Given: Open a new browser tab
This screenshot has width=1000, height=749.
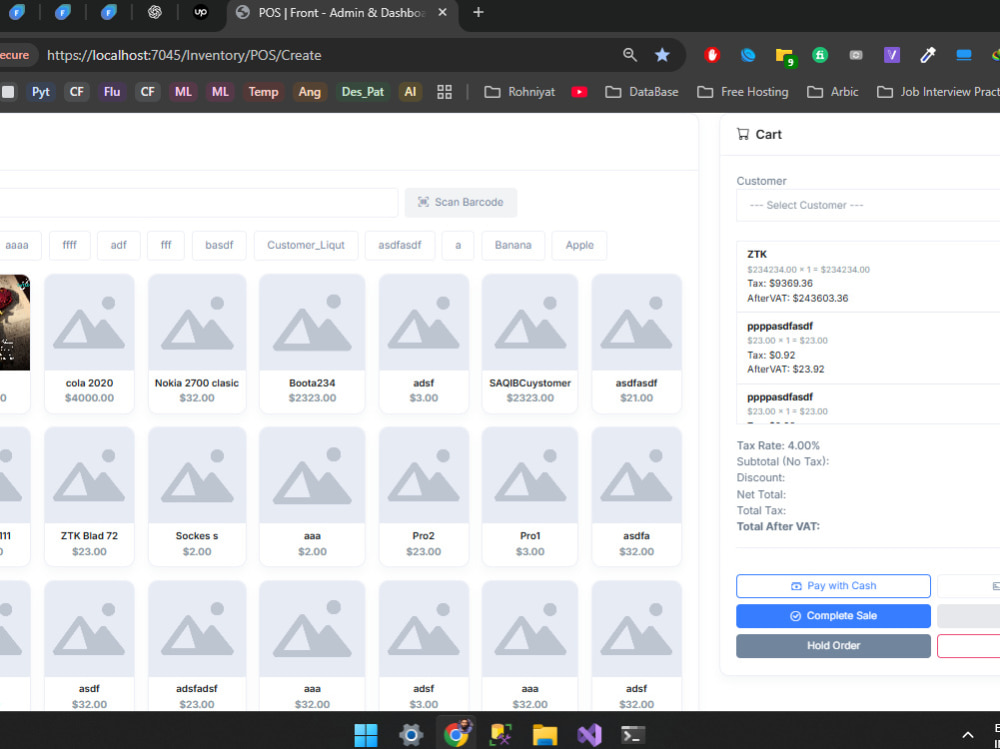Looking at the screenshot, I should point(478,12).
